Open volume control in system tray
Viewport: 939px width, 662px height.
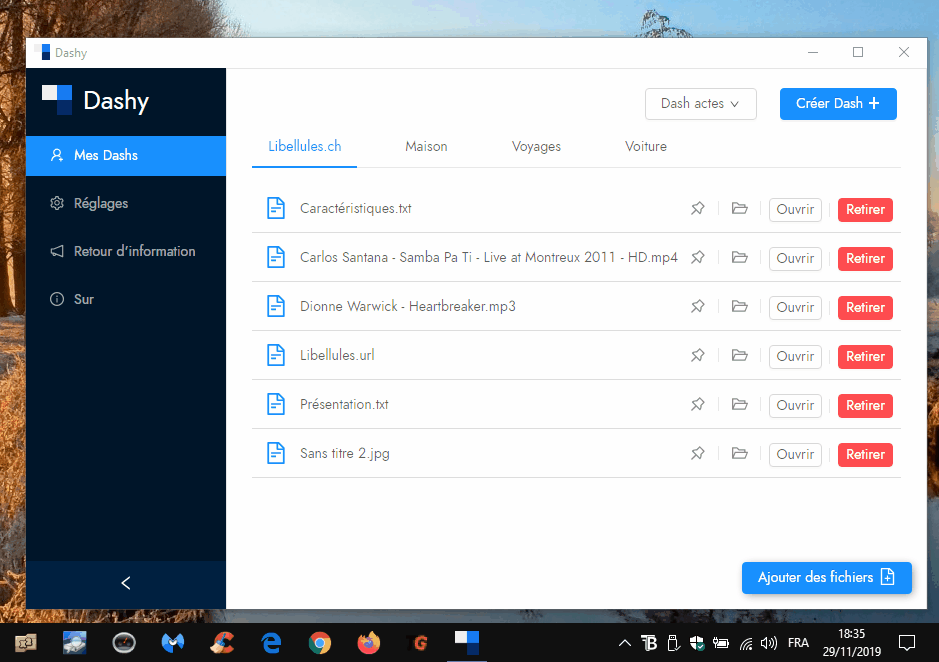tap(768, 643)
